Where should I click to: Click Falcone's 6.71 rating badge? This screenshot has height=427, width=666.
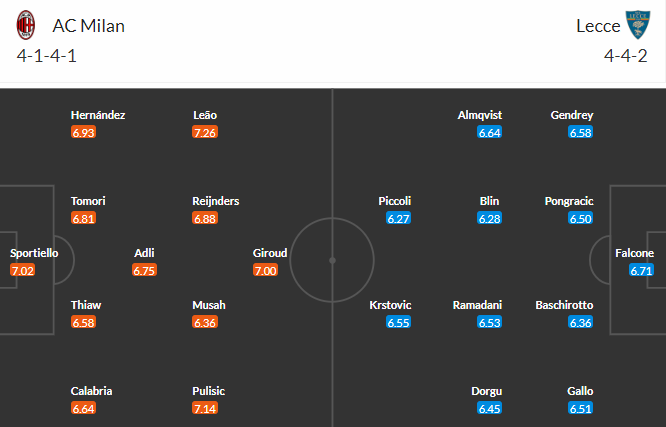641,270
